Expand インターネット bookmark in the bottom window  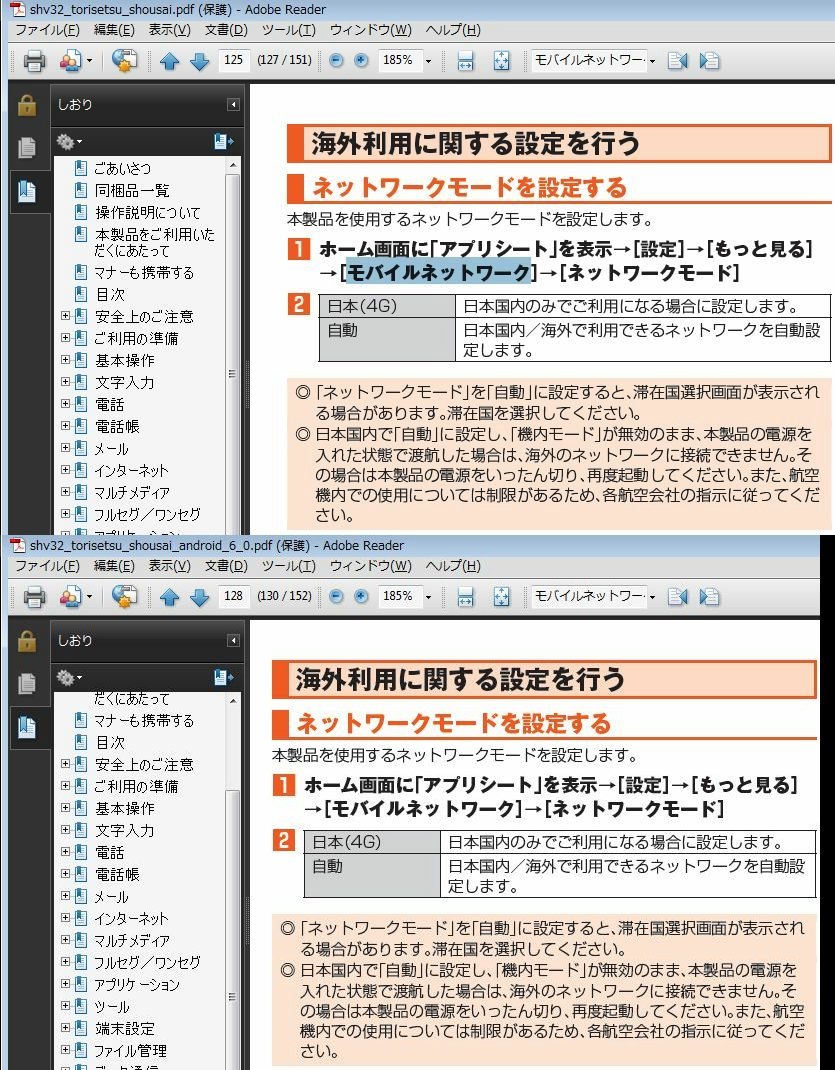(65, 918)
